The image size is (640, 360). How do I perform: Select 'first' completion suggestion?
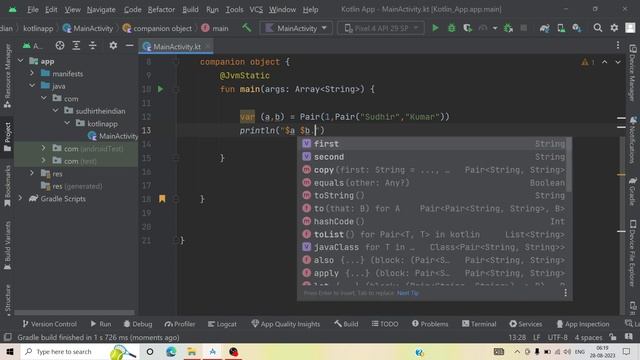(433, 144)
